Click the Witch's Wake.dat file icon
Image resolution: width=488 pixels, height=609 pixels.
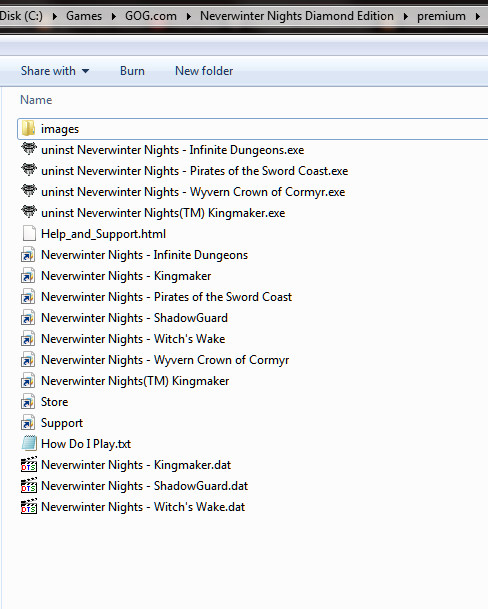pos(29,506)
